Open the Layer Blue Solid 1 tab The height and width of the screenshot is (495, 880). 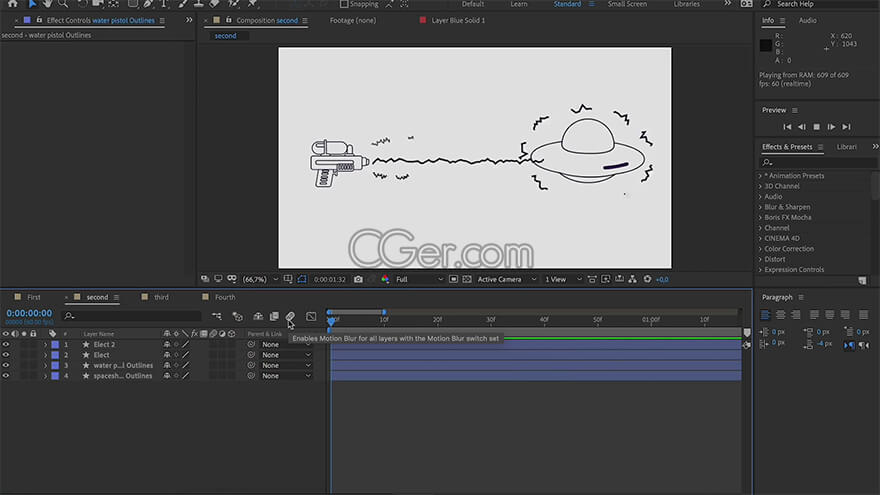pyautogui.click(x=458, y=20)
